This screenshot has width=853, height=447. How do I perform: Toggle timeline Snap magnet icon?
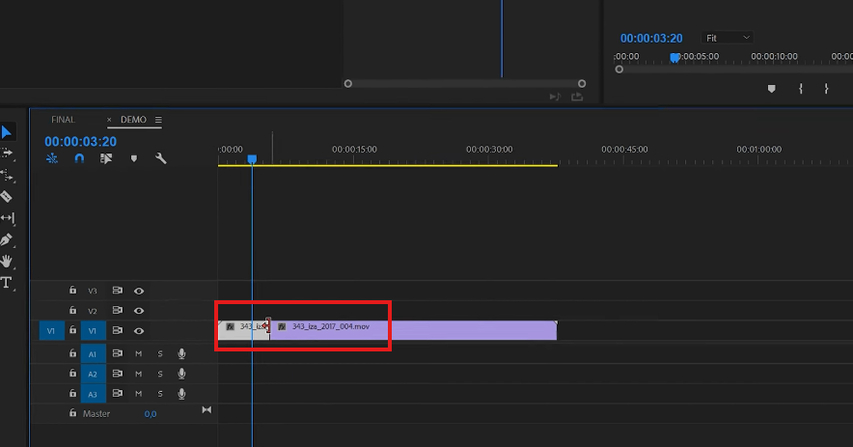pyautogui.click(x=79, y=158)
